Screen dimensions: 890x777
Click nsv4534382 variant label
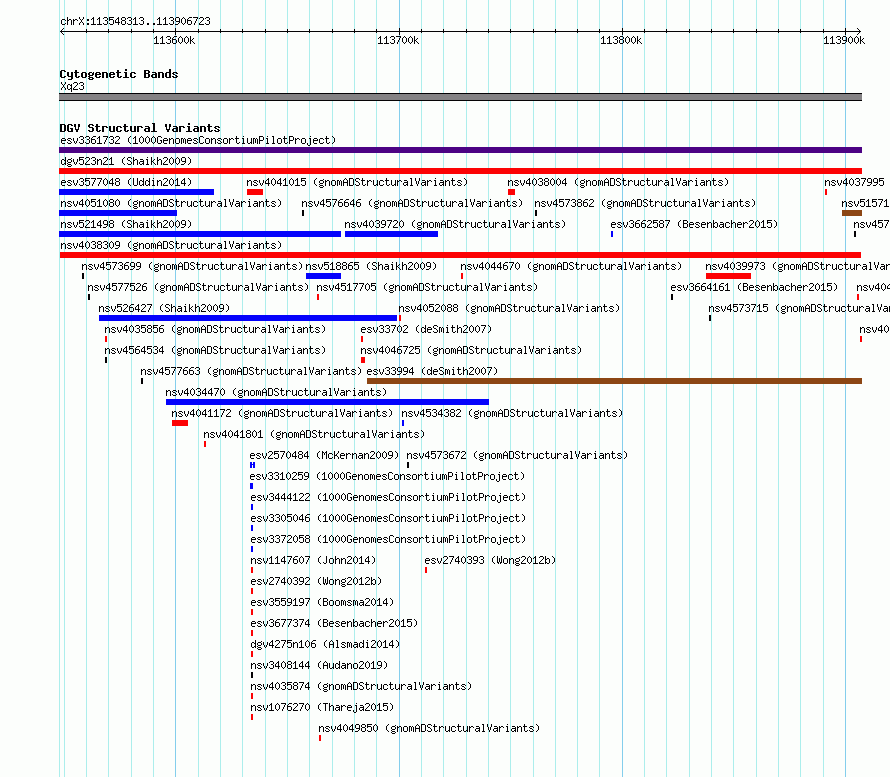coord(512,413)
